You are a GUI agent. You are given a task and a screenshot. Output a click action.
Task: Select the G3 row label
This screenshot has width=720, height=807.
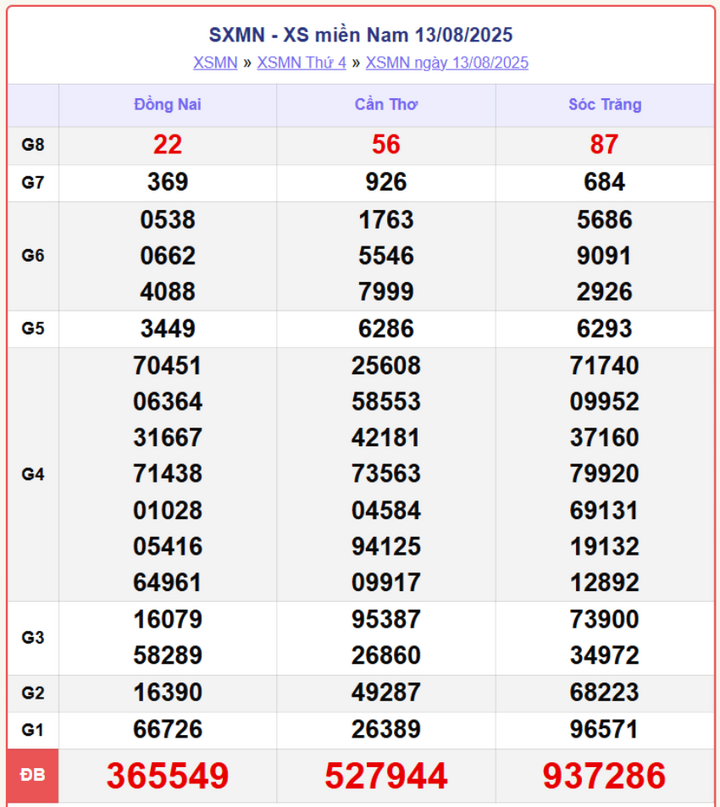click(x=33, y=638)
